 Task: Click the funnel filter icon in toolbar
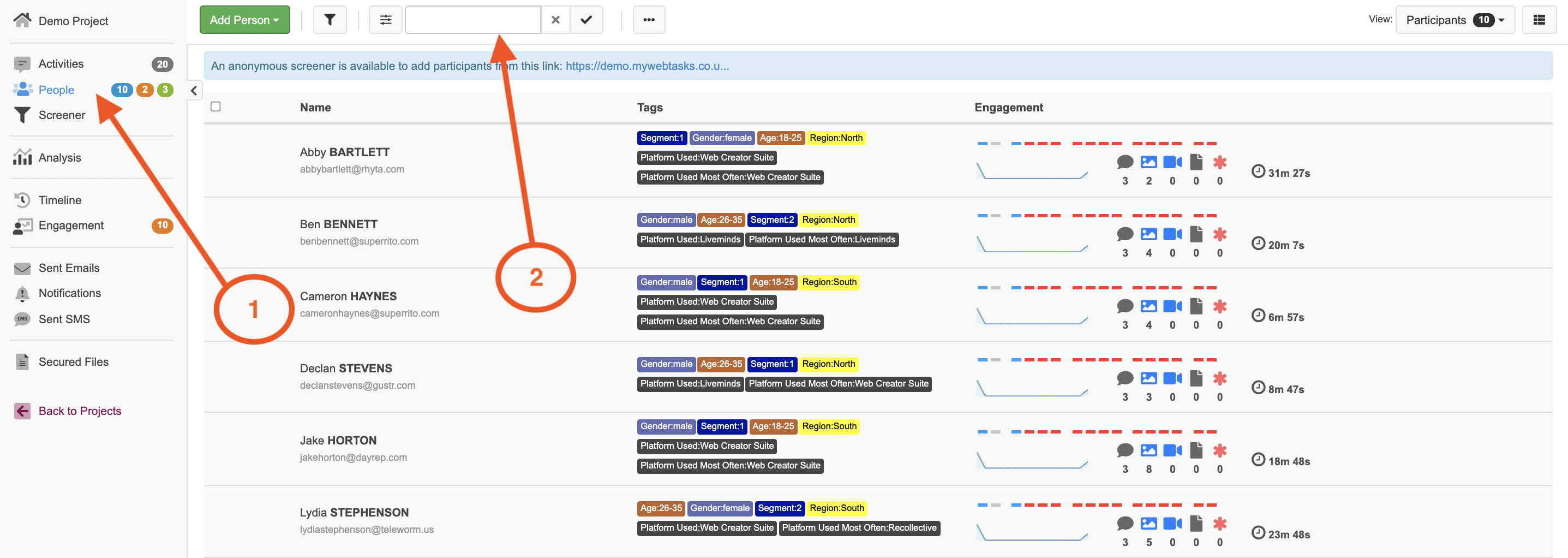click(330, 20)
